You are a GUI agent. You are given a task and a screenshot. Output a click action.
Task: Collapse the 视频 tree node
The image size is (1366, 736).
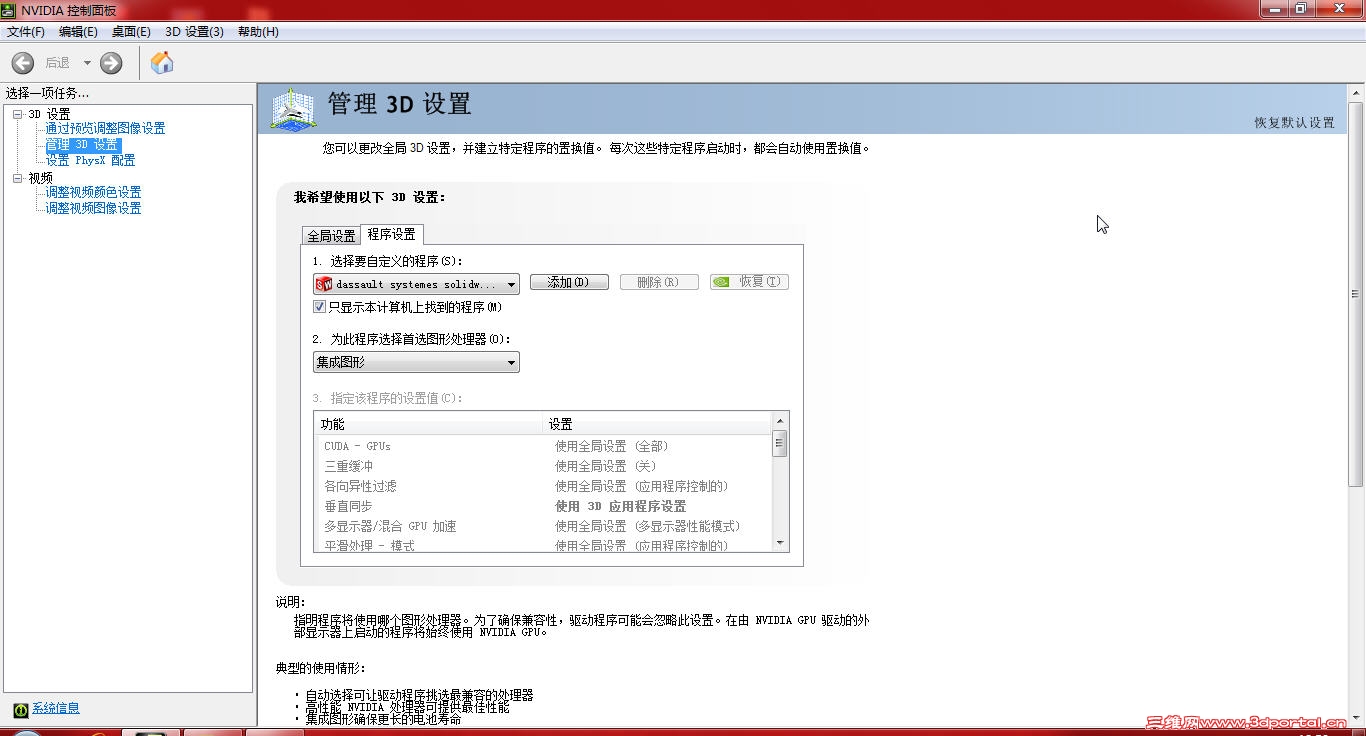pyautogui.click(x=17, y=178)
